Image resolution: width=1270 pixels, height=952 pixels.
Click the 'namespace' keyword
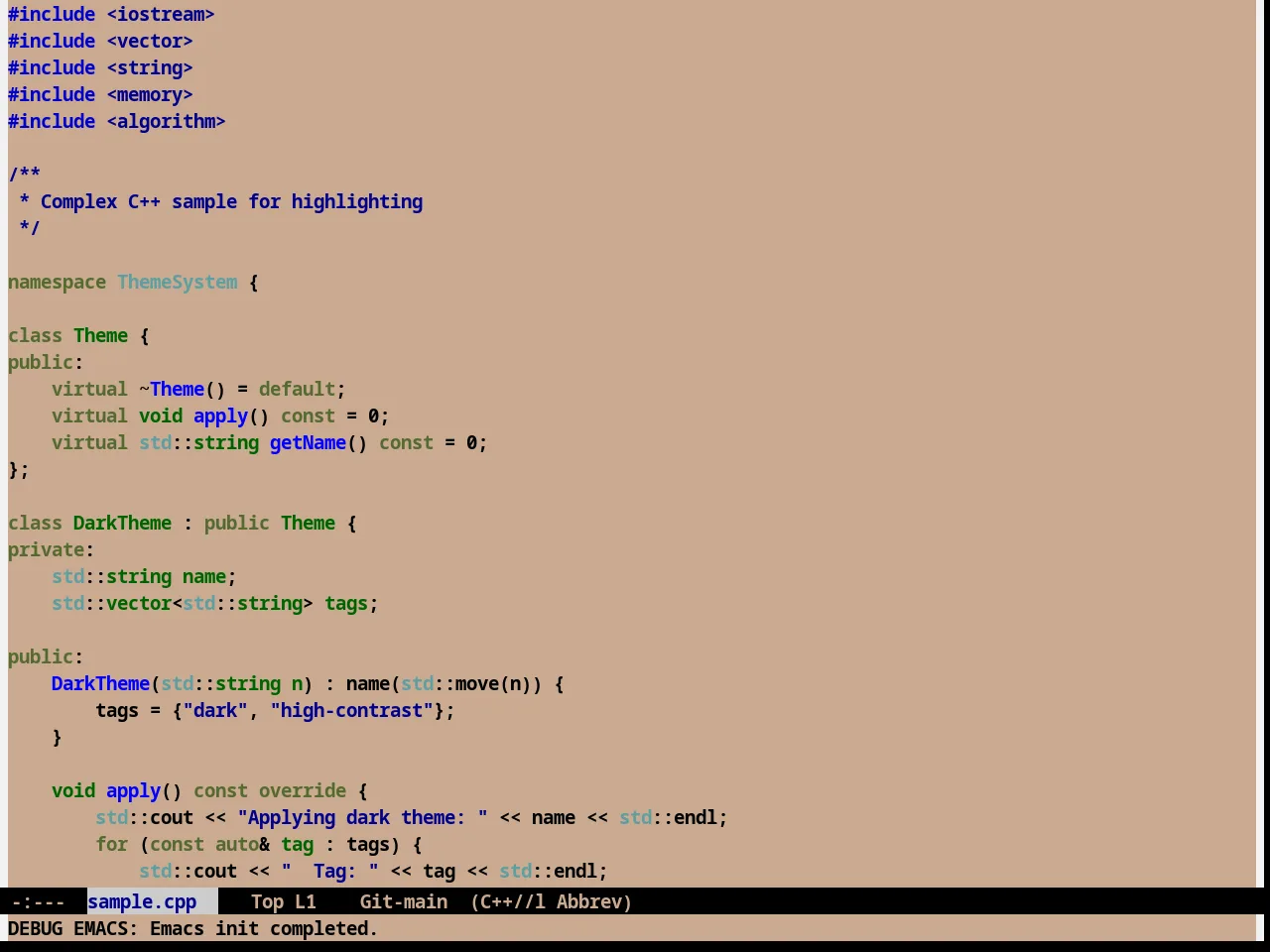point(57,282)
